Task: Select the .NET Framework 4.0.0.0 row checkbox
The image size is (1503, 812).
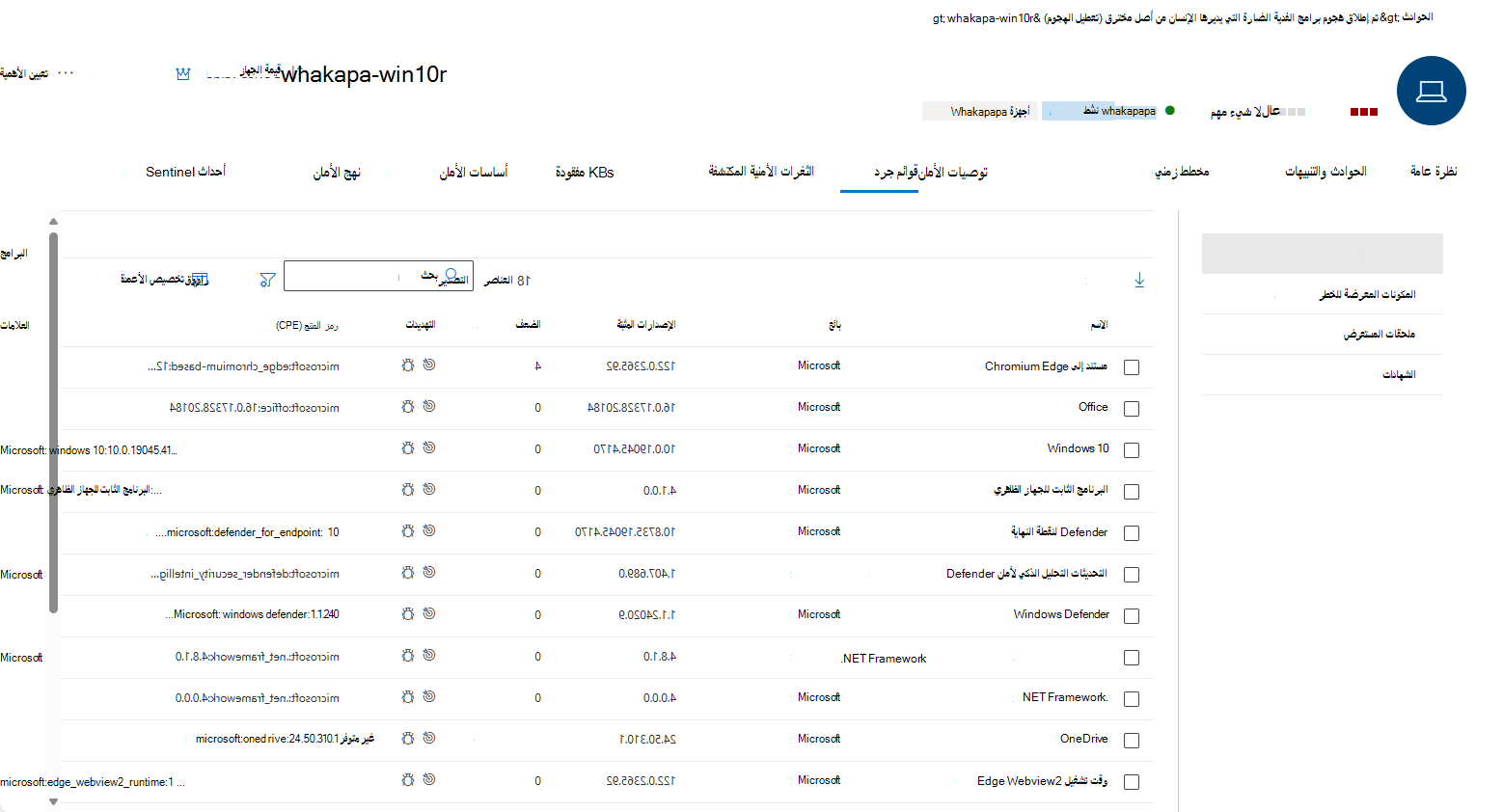Action: pyautogui.click(x=1132, y=699)
